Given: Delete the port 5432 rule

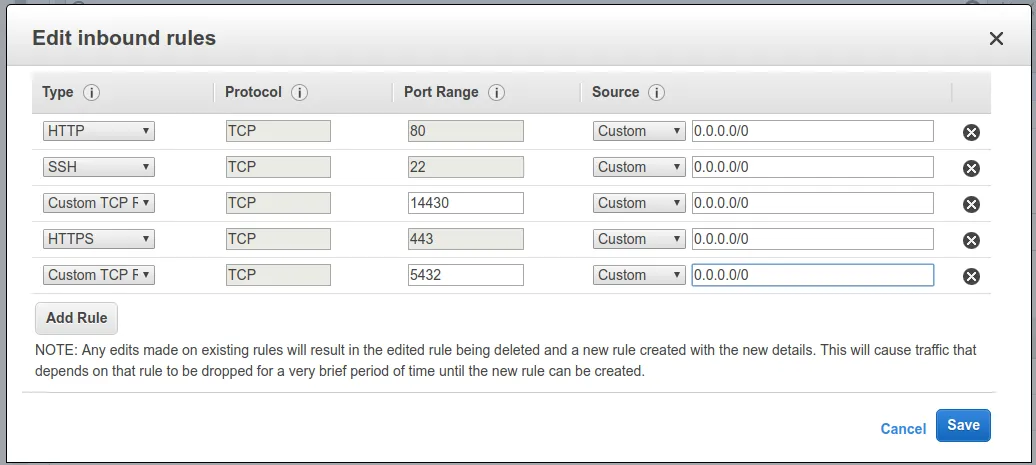Looking at the screenshot, I should click(x=970, y=276).
